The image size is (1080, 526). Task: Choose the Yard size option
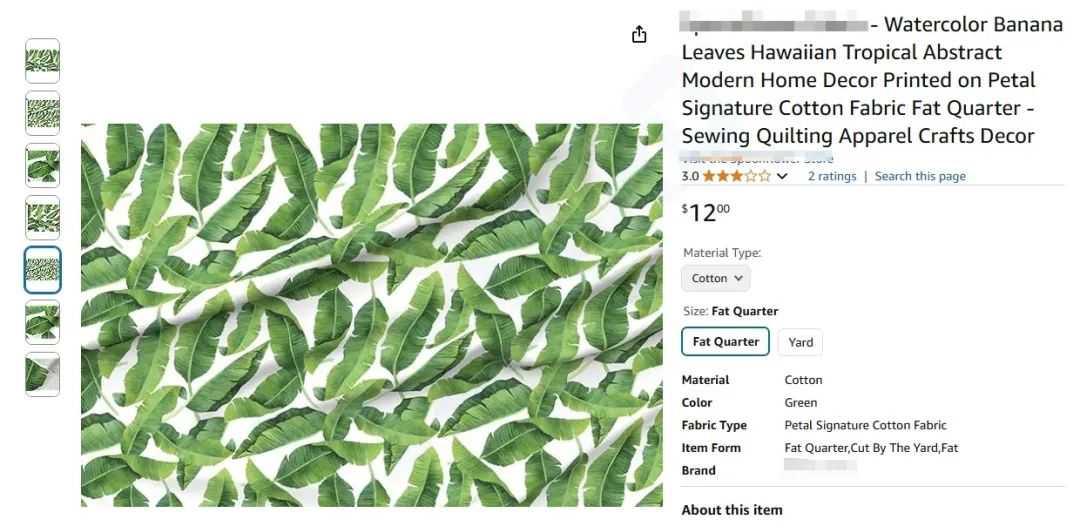800,342
